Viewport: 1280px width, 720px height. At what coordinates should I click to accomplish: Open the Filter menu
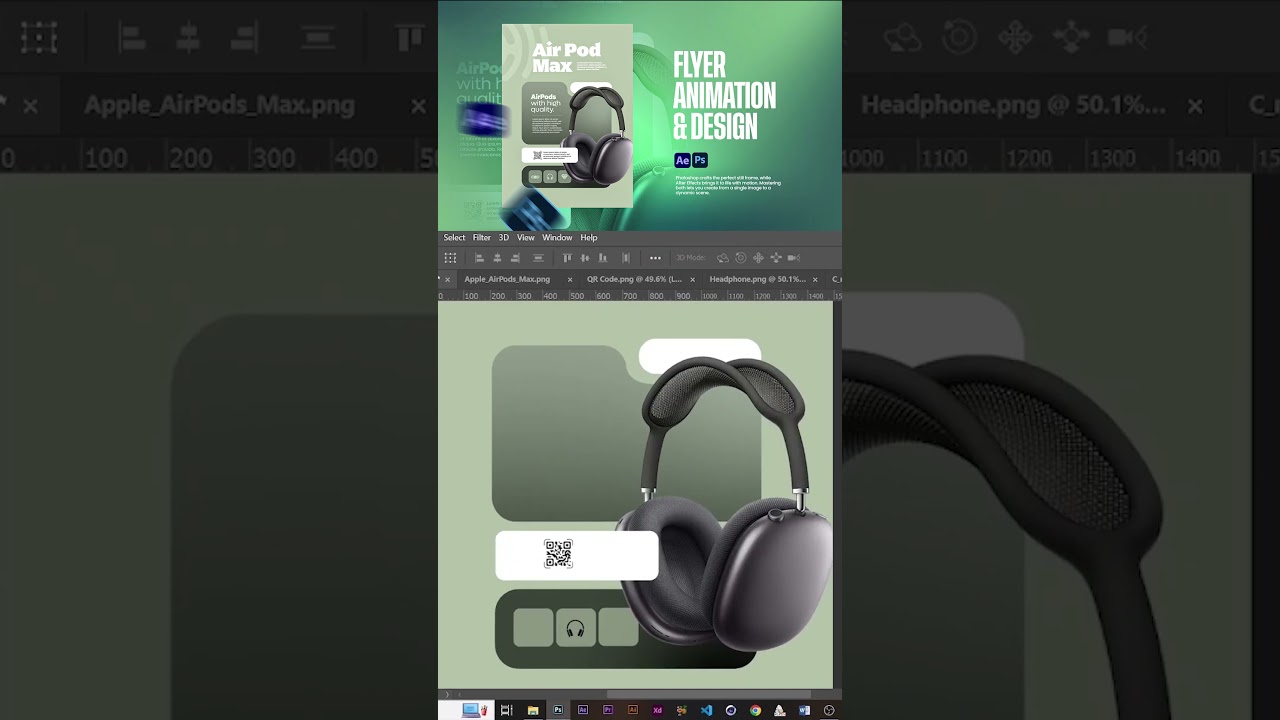coord(482,238)
